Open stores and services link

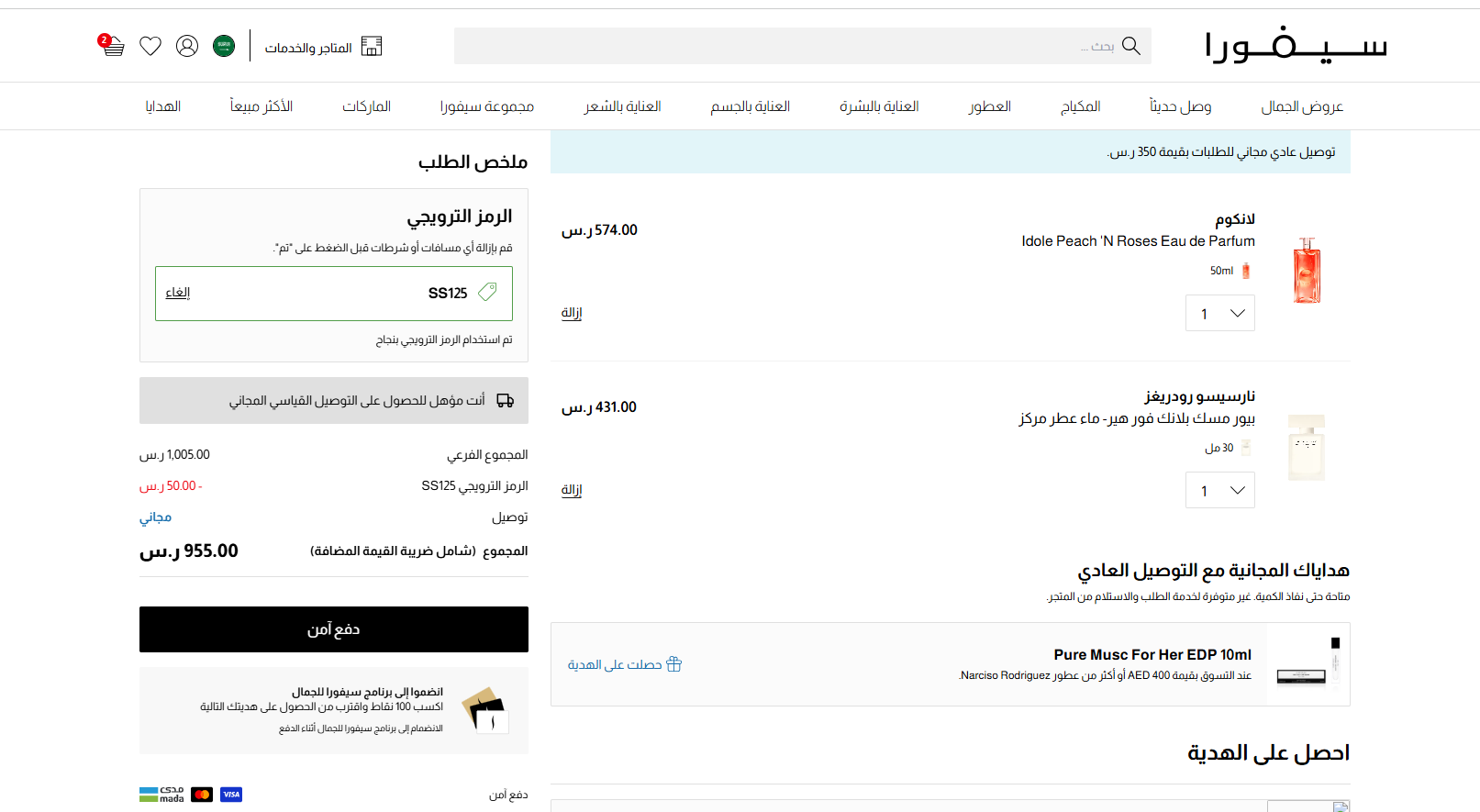(324, 47)
